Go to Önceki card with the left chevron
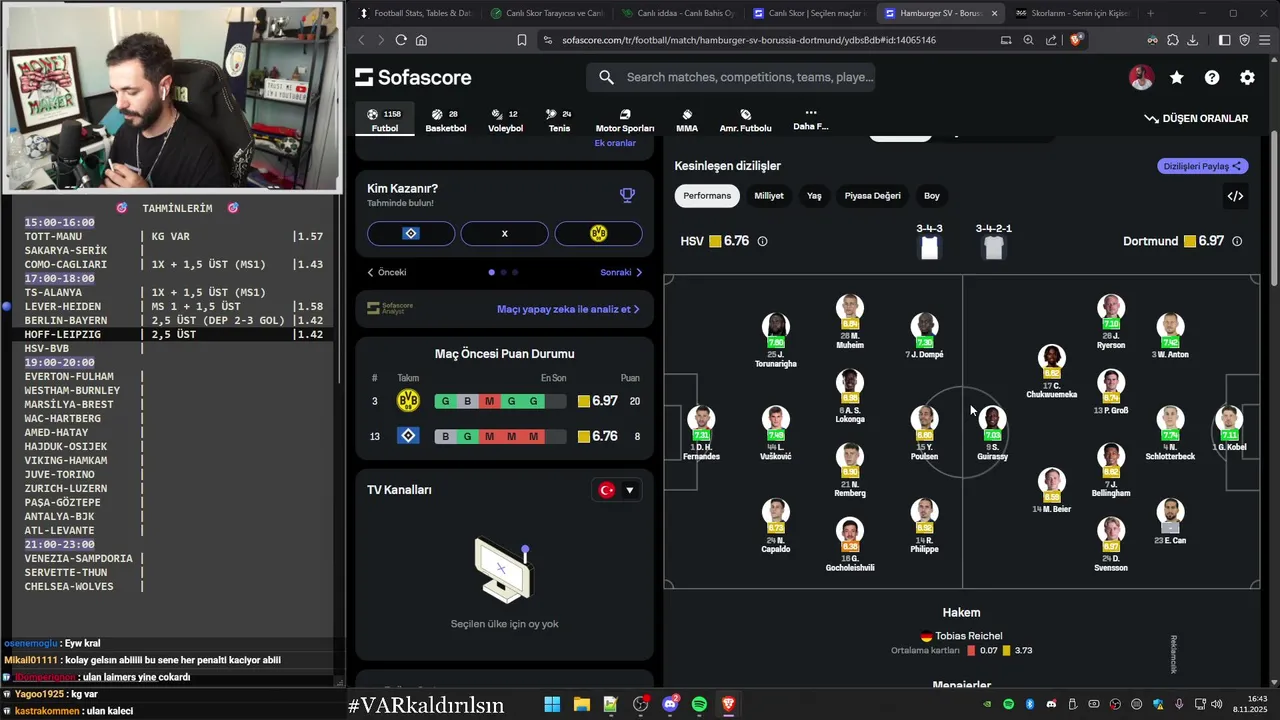Screen dimensions: 1280x720 click(x=387, y=272)
